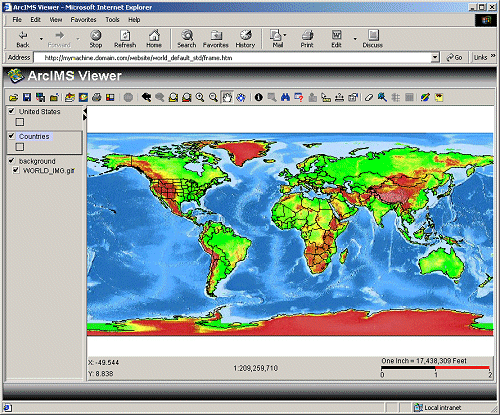Open the query tool with question mark
This screenshot has height=415, width=500.
299,98
